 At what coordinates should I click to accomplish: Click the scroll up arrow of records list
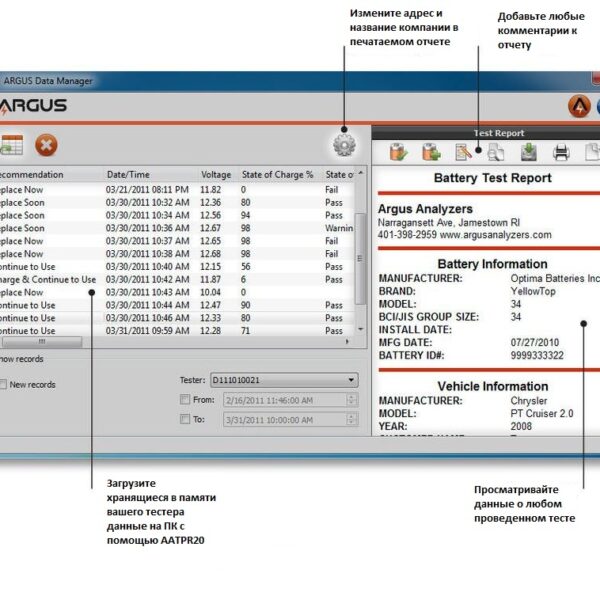click(360, 173)
